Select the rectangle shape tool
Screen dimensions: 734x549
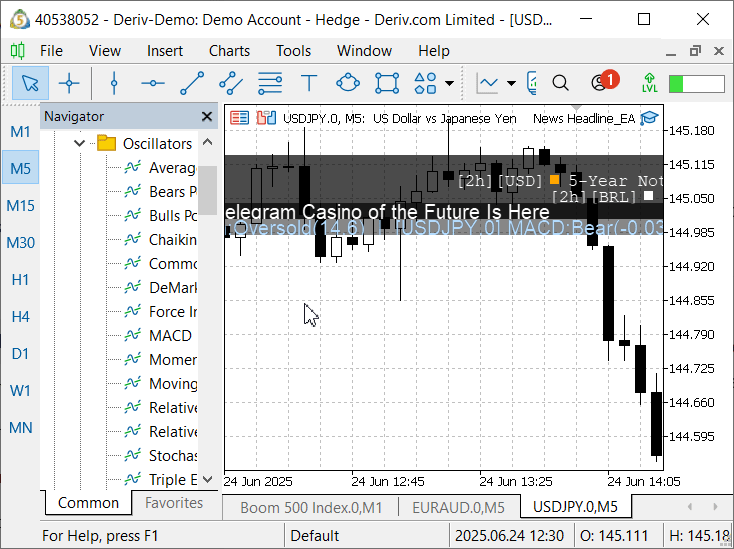click(387, 83)
